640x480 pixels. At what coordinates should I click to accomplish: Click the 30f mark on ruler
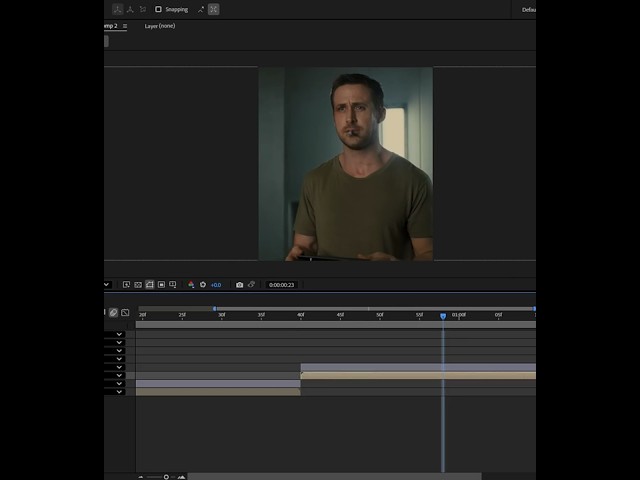point(222,315)
